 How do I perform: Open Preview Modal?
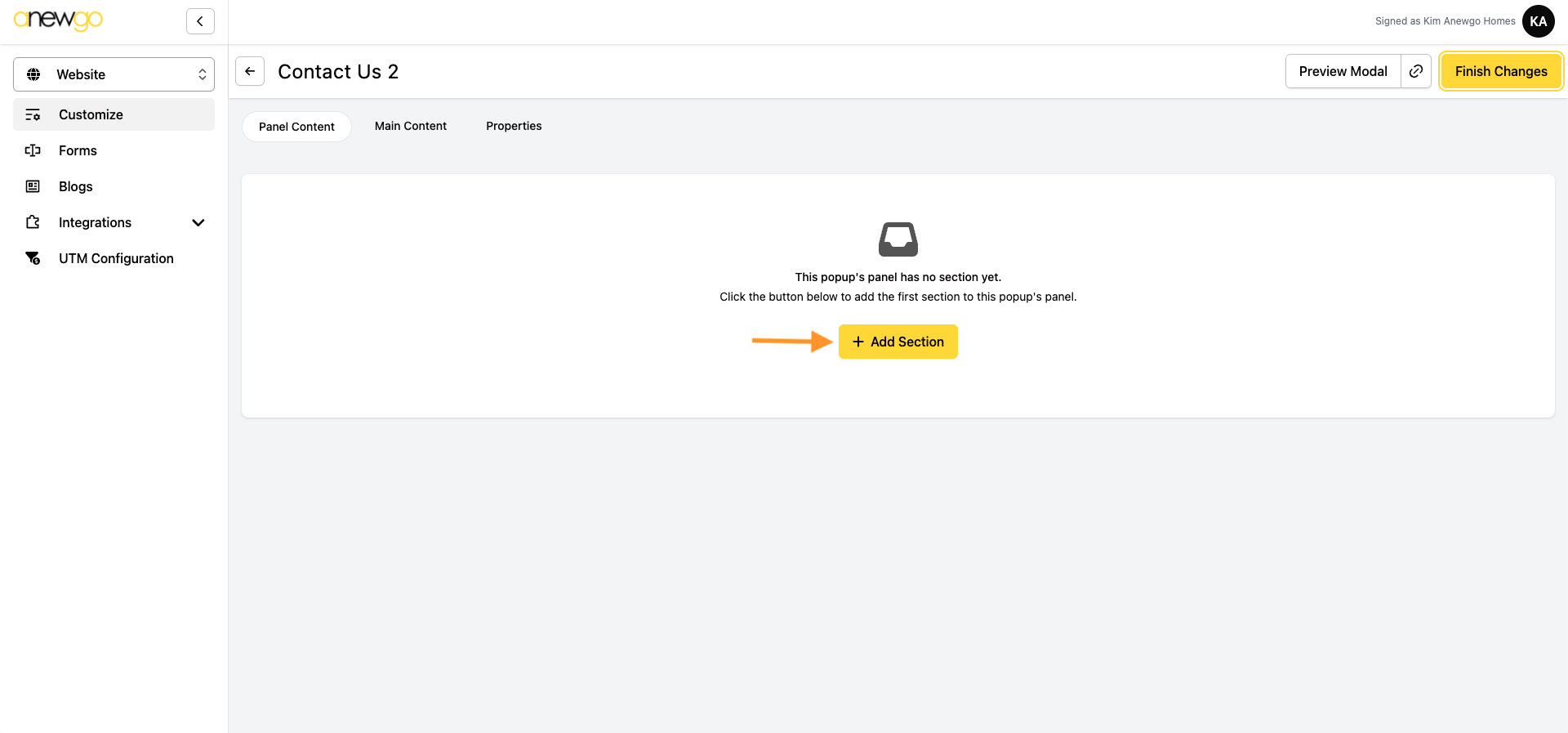pyautogui.click(x=1343, y=71)
